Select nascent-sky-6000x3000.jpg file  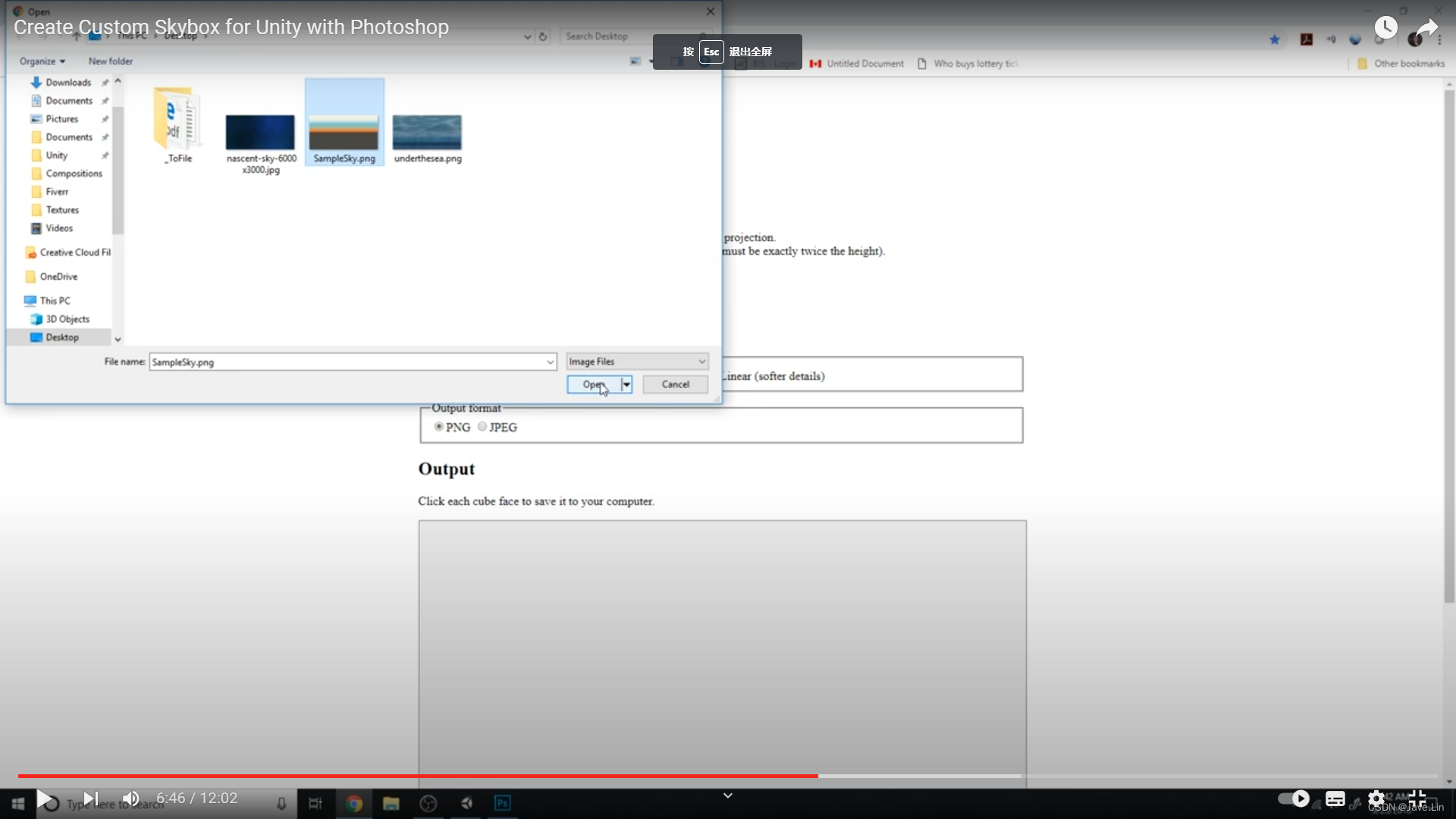[x=261, y=144]
